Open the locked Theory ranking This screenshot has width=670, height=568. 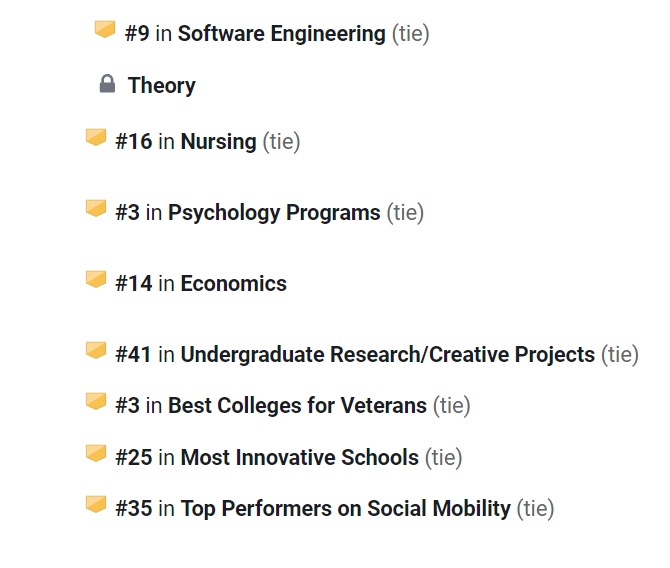point(162,85)
